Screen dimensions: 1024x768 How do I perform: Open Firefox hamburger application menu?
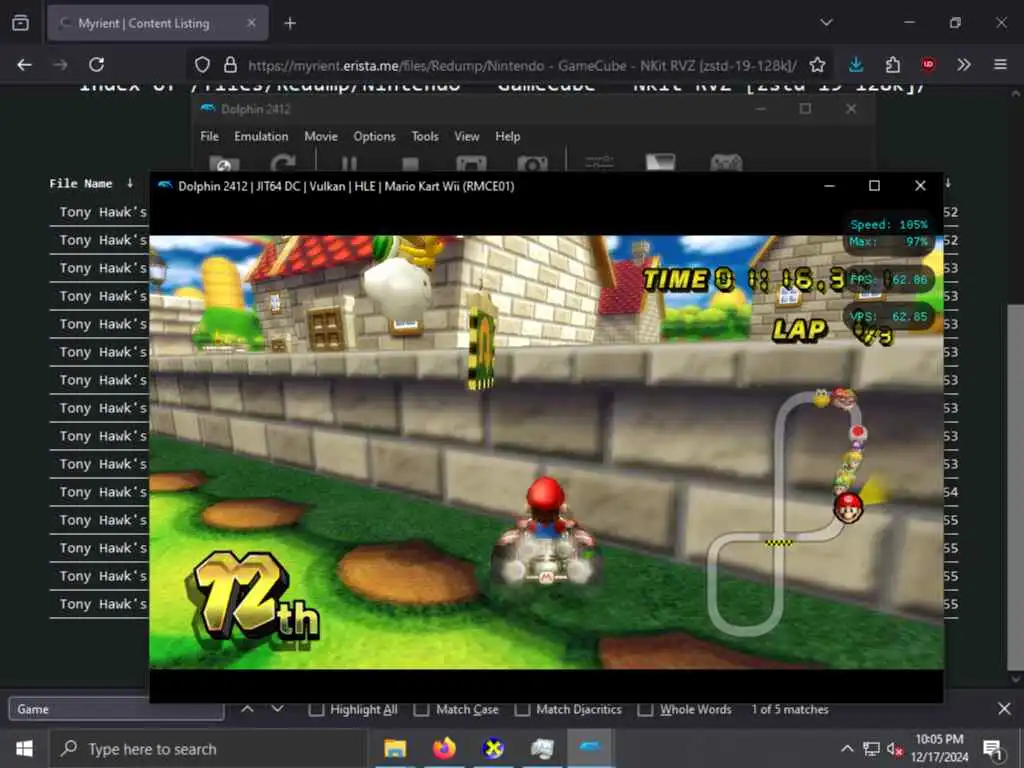1000,65
